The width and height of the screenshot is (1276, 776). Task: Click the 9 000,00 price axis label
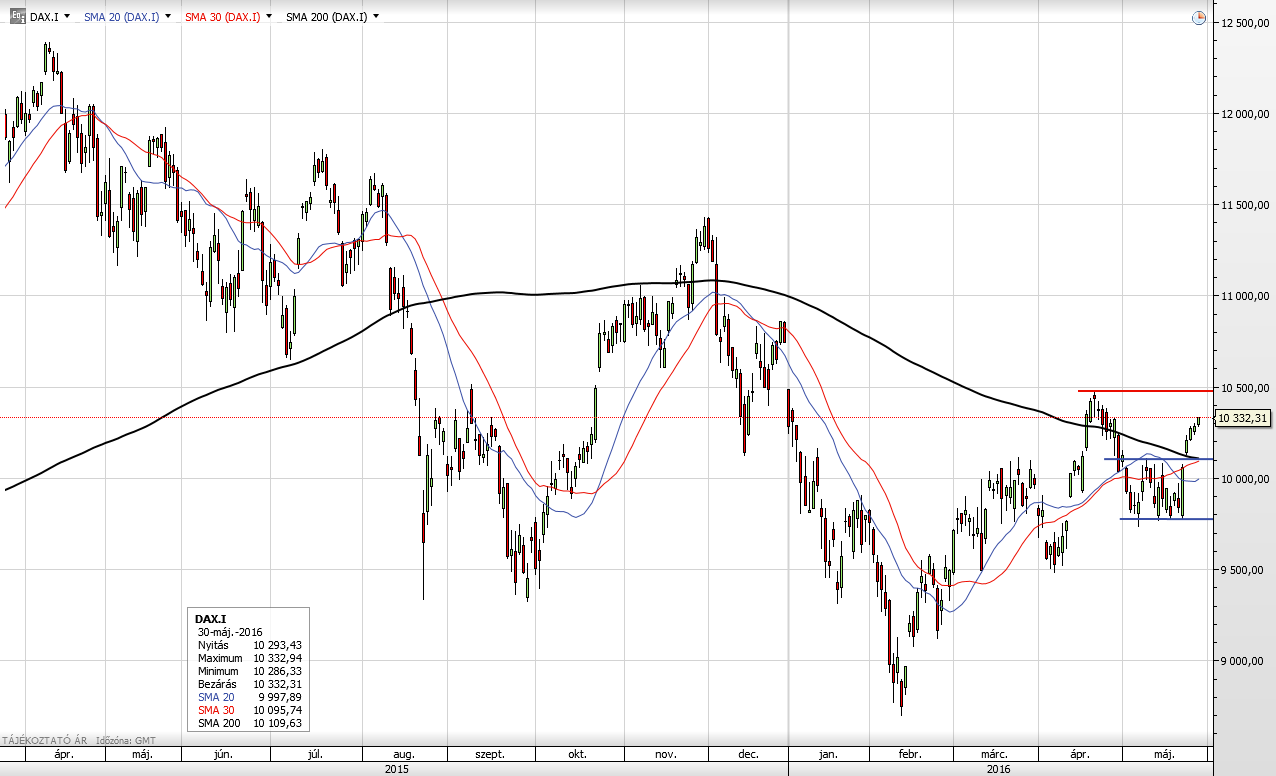pos(1244,661)
